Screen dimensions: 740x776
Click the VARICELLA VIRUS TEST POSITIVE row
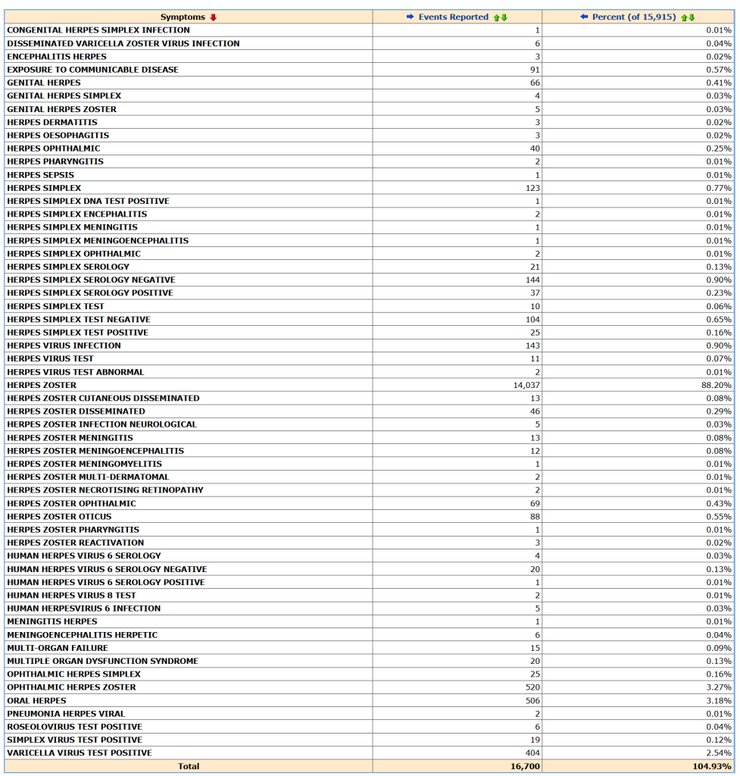coord(369,753)
